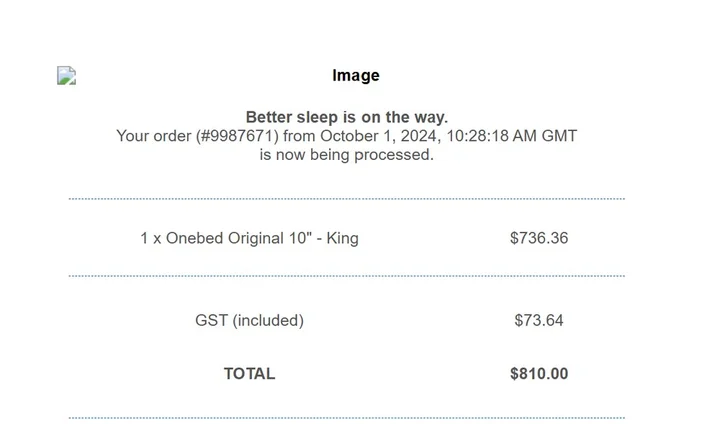
Task: Click the $736.36 item price
Action: [x=538, y=238]
